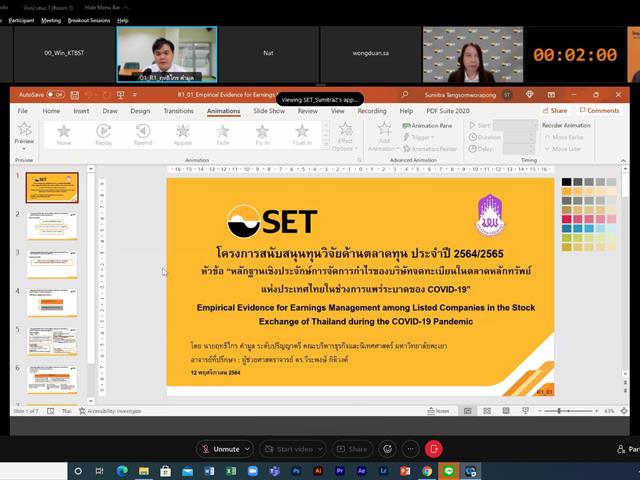Click the Animation Painter button
Viewport: 640px width, 480px height.
(x=430, y=149)
